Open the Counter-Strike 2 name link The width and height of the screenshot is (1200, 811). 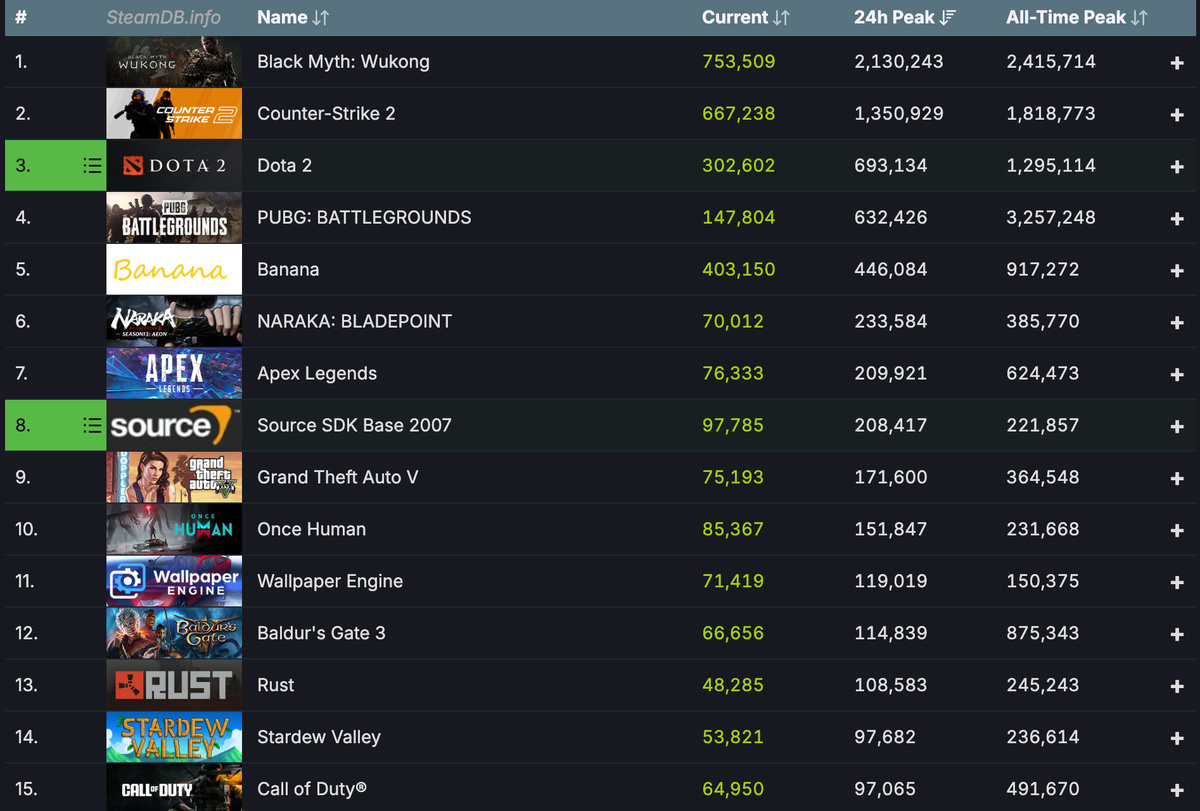pyautogui.click(x=326, y=114)
